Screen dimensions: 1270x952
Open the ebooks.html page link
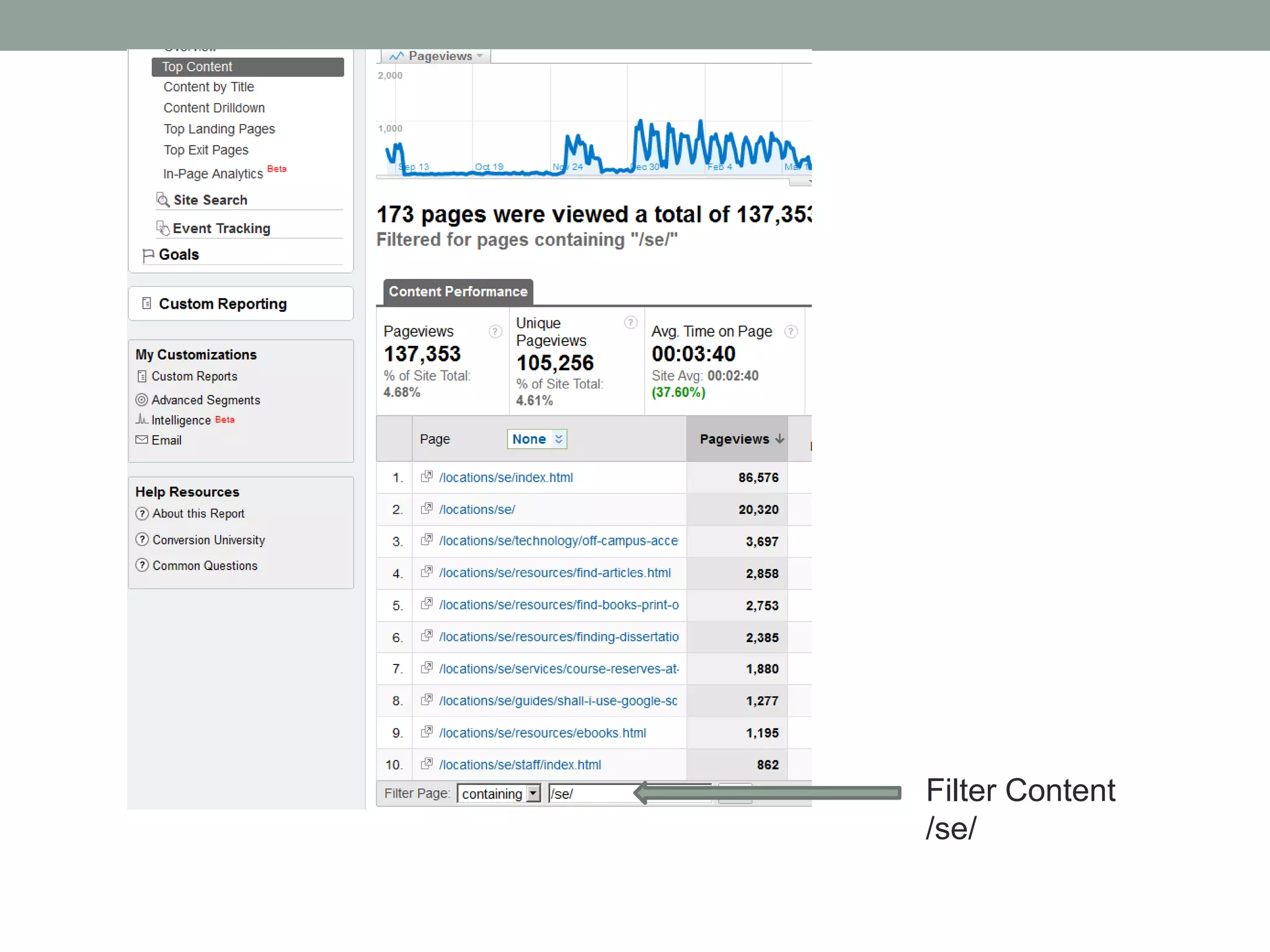pos(543,733)
